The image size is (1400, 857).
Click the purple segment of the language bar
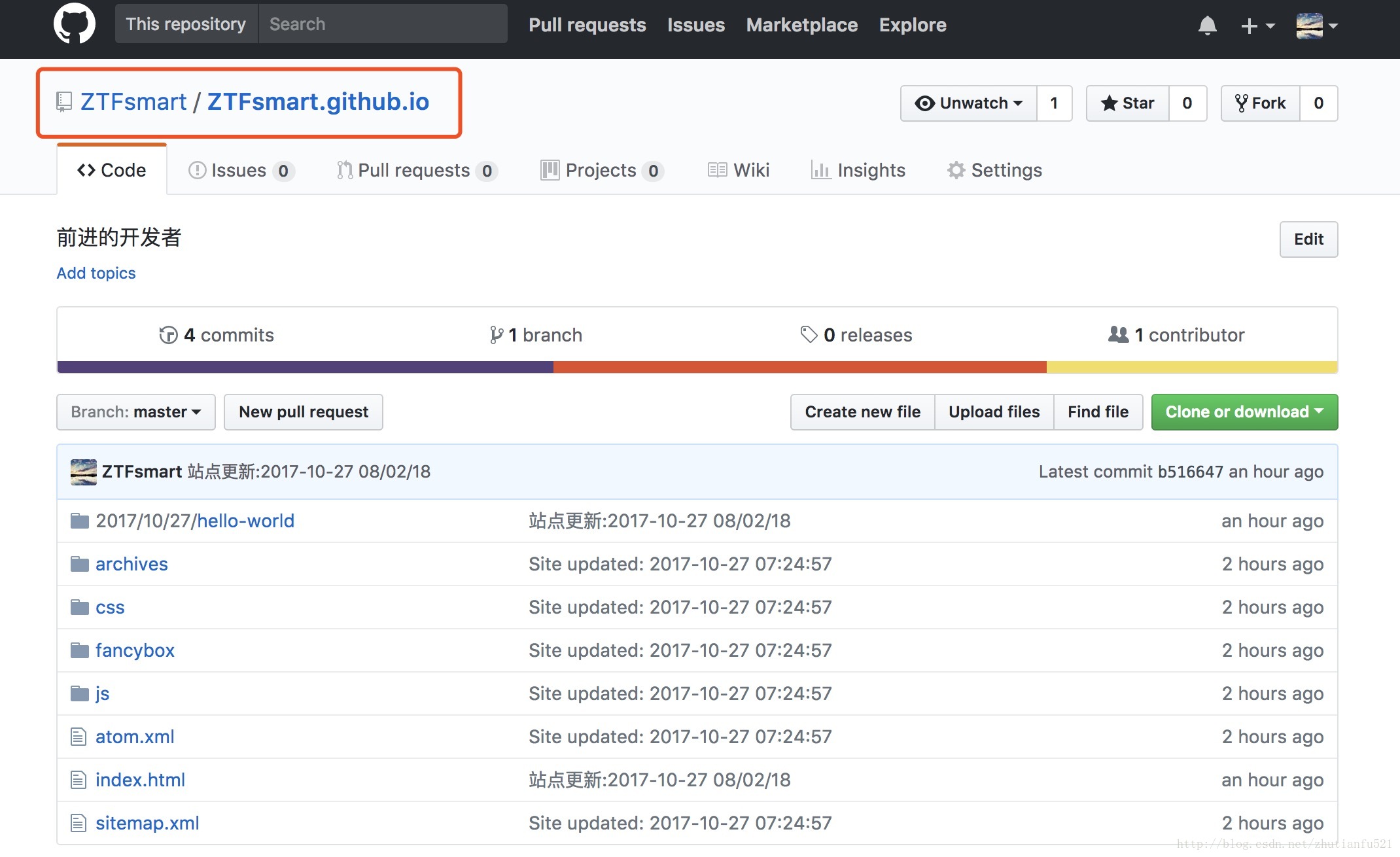306,367
